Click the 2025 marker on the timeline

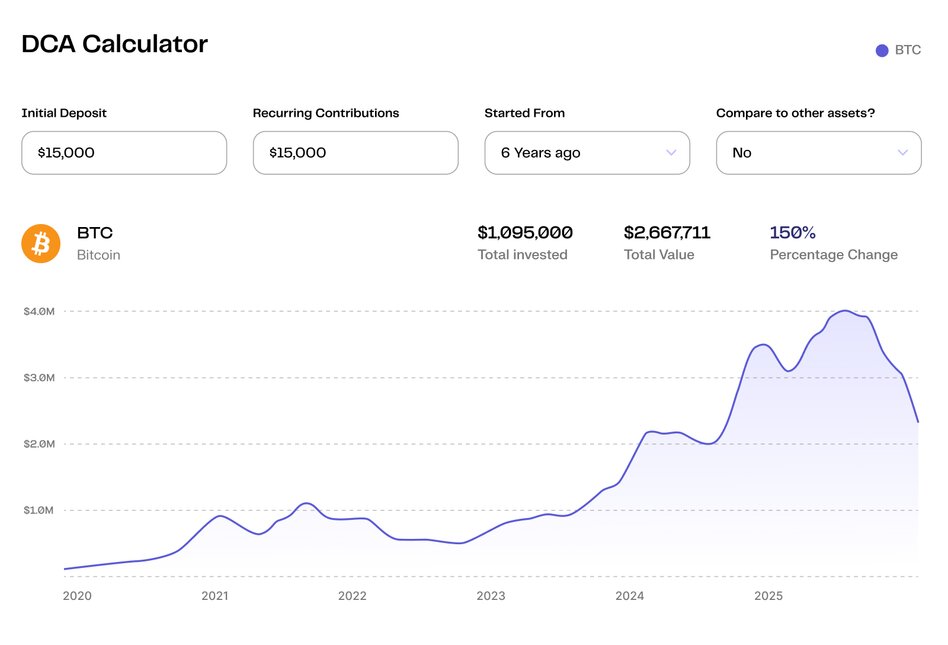pos(768,596)
